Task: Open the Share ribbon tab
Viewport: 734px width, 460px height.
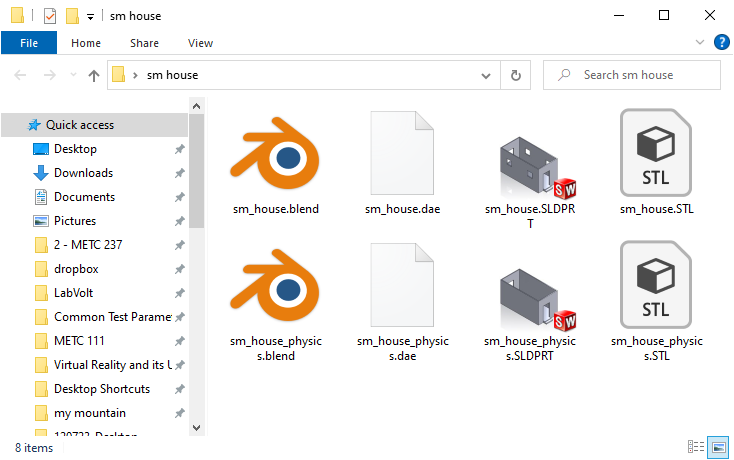Action: pyautogui.click(x=144, y=43)
